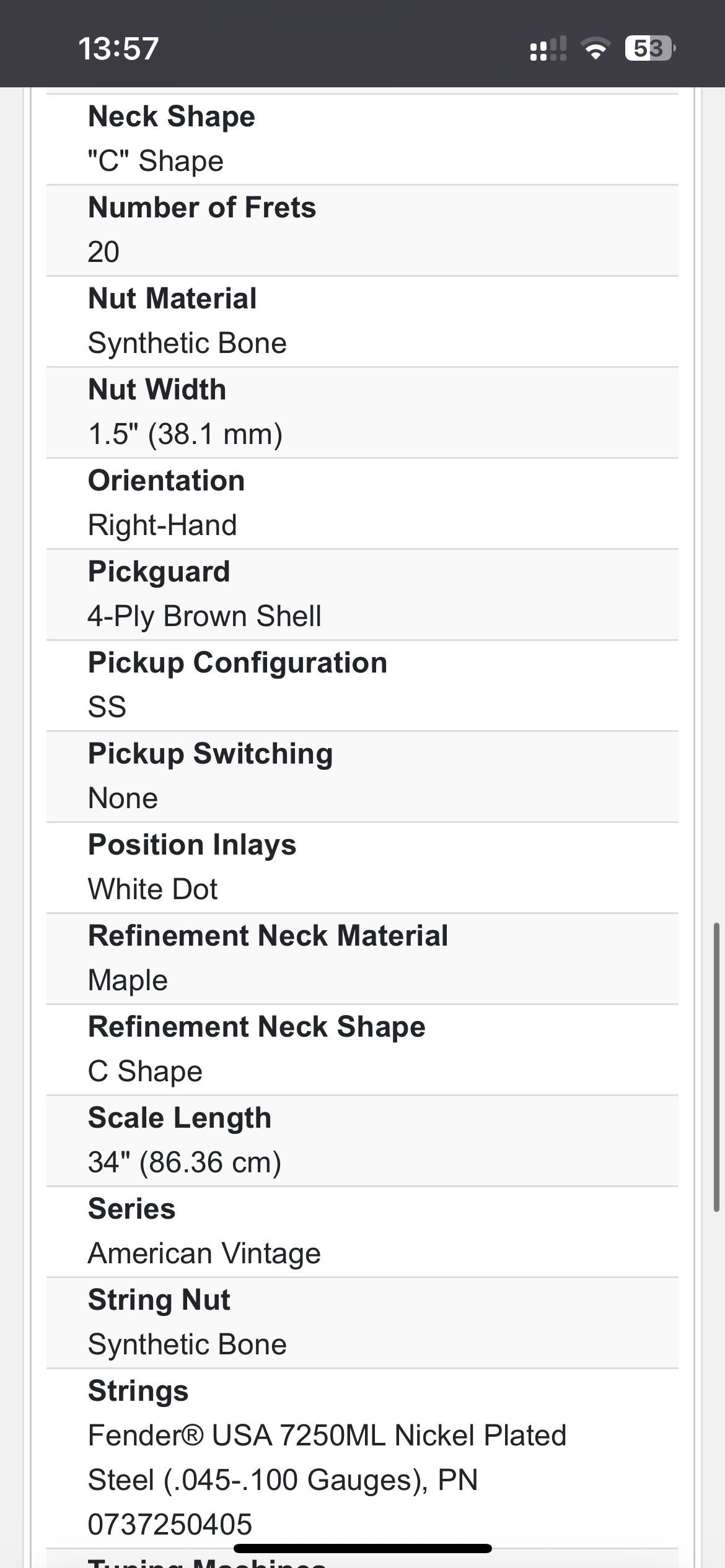Tap the 13:57 clock in status bar
The height and width of the screenshot is (1568, 725).
pos(118,48)
